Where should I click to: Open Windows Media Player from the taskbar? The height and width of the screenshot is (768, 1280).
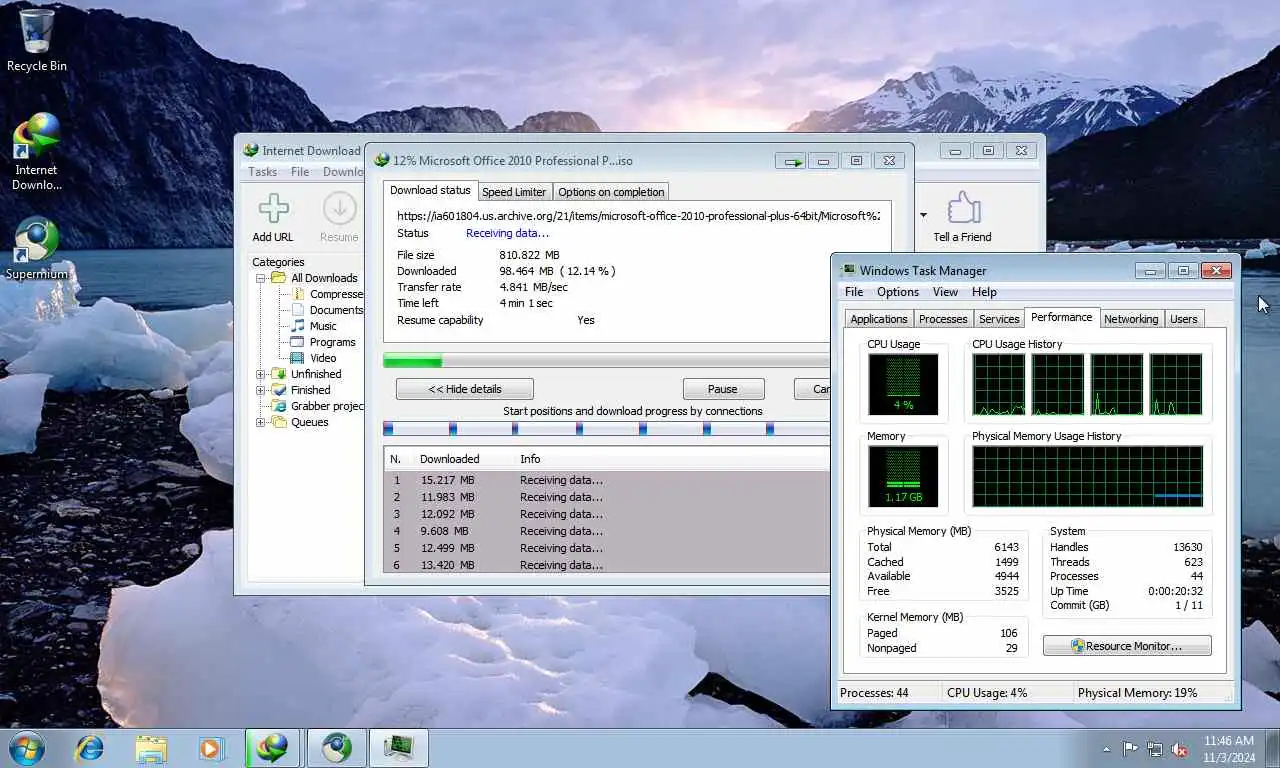[x=211, y=748]
